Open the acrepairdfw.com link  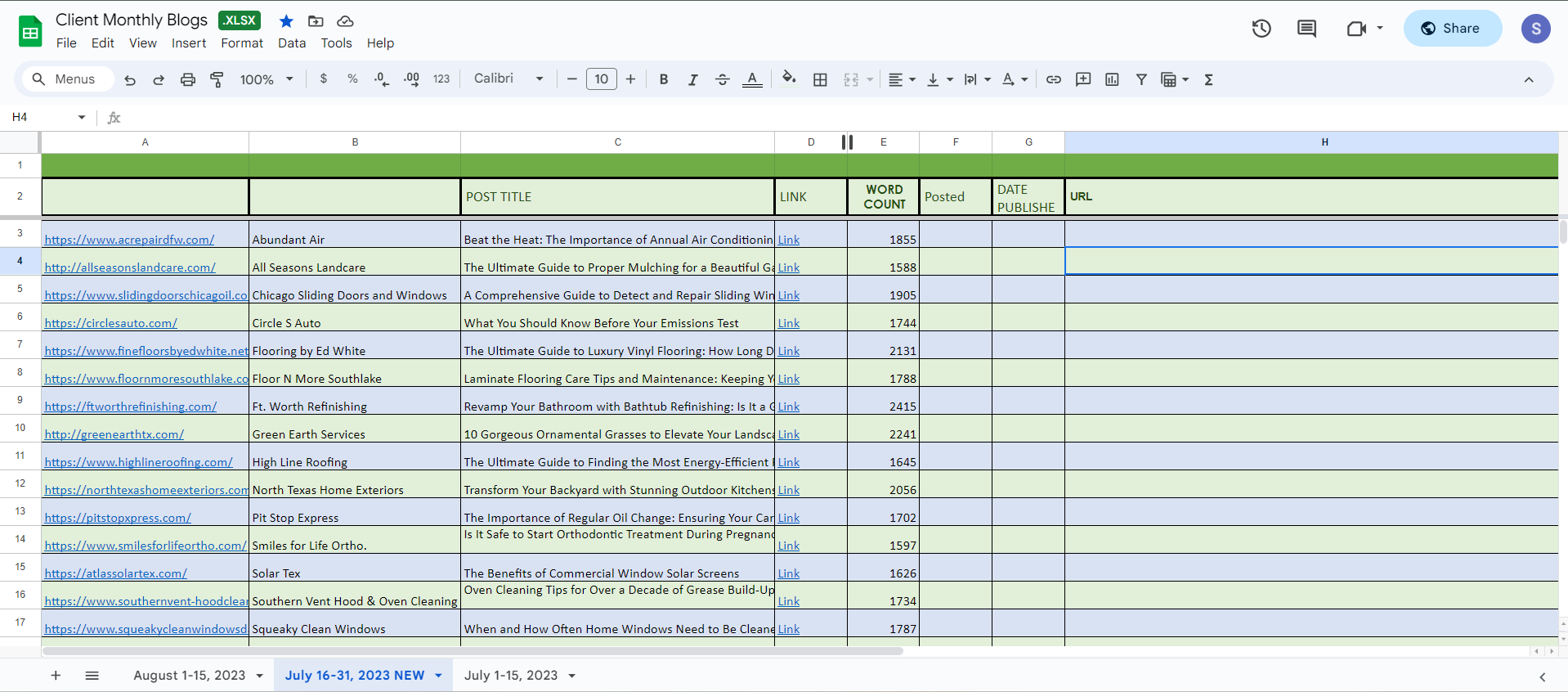(x=129, y=240)
